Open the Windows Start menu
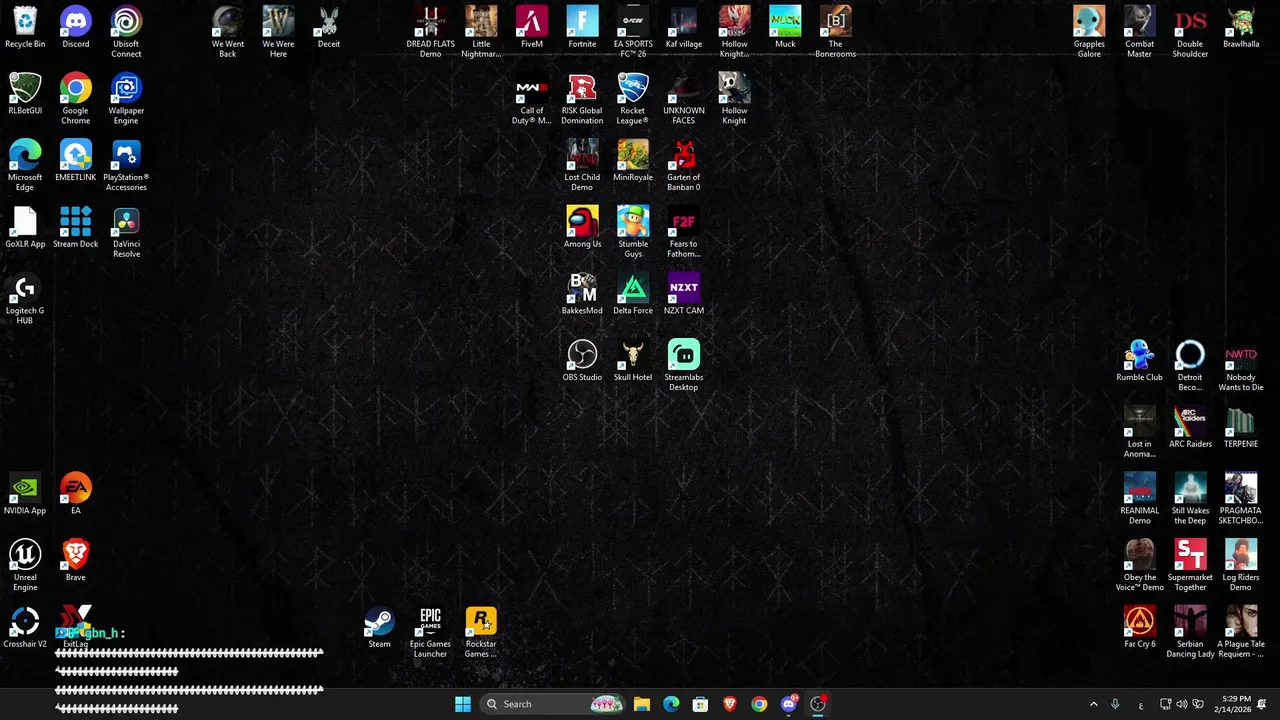 coord(463,704)
